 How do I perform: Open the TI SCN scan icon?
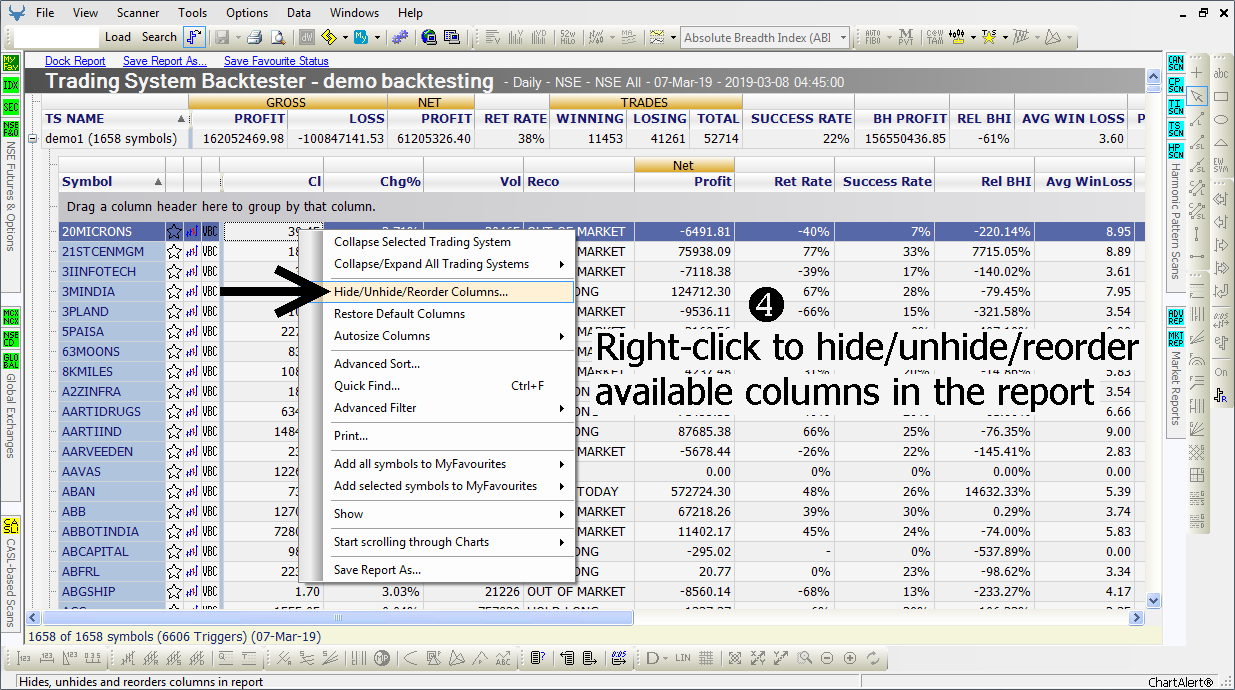coord(1175,107)
